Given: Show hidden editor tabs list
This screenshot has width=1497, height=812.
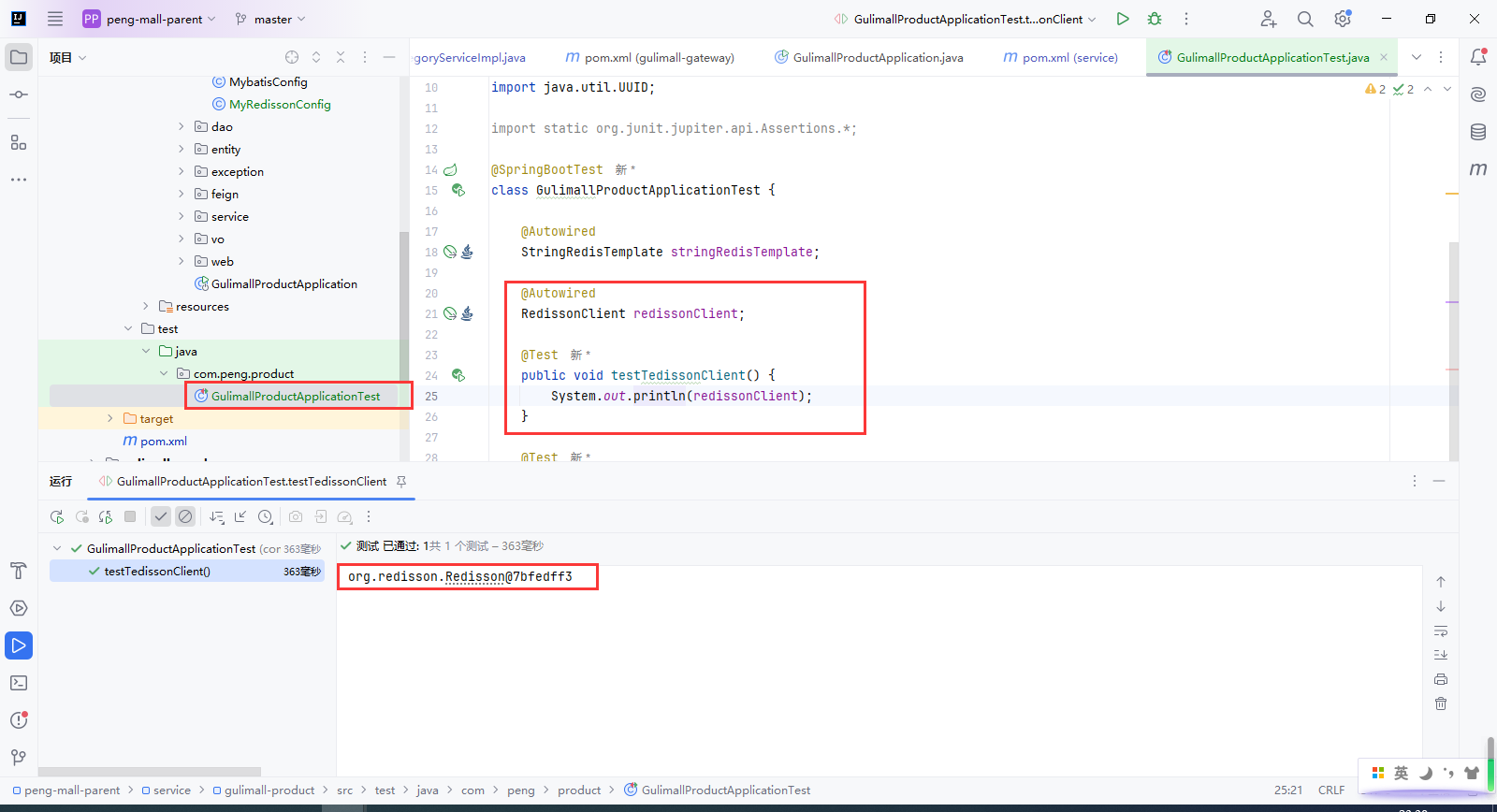Looking at the screenshot, I should coord(1417,57).
